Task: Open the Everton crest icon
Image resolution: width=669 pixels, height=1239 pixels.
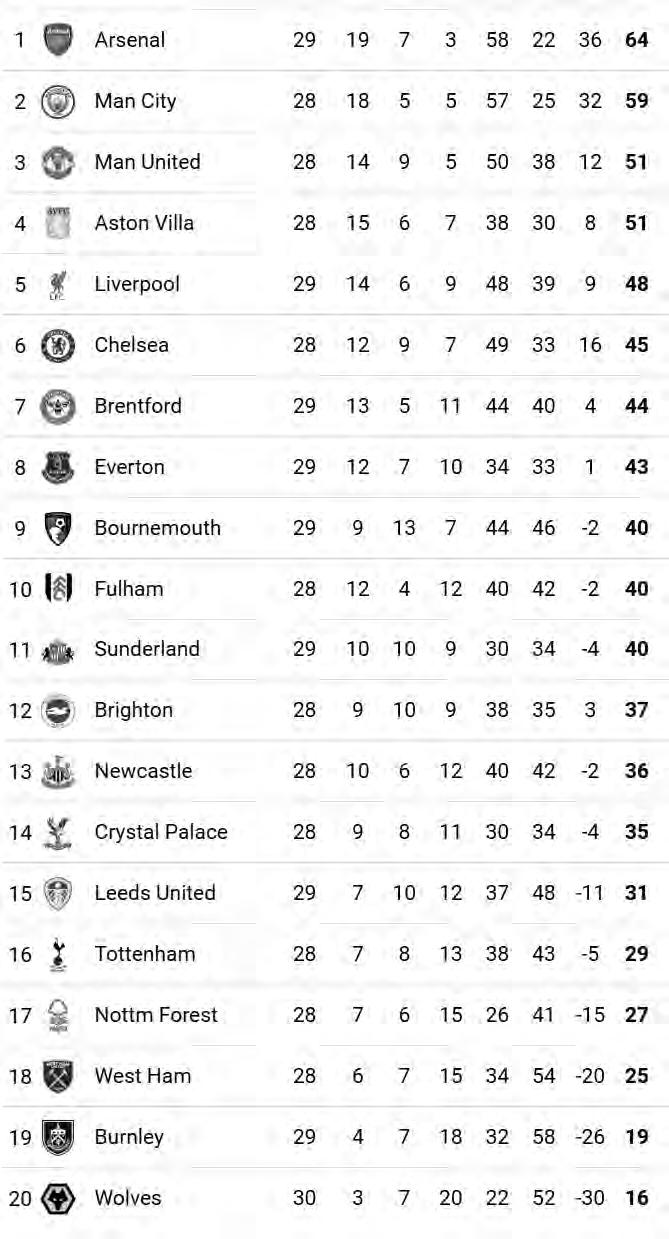Action: pos(58,467)
